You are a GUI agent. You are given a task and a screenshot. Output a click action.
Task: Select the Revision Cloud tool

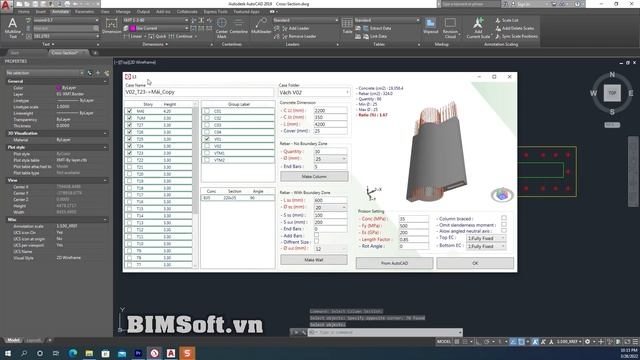450,28
